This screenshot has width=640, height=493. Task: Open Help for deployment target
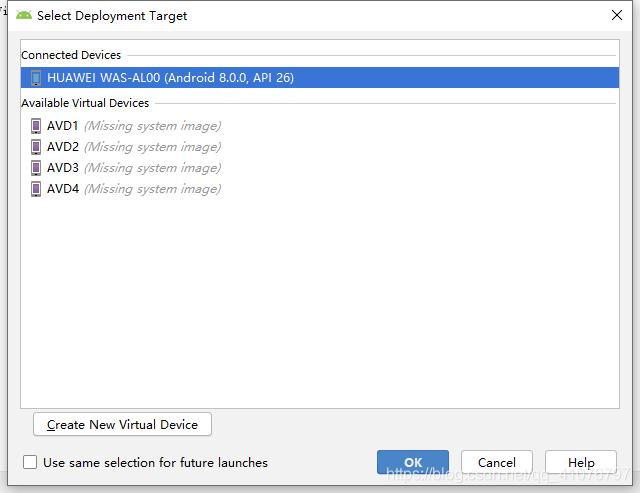(581, 462)
